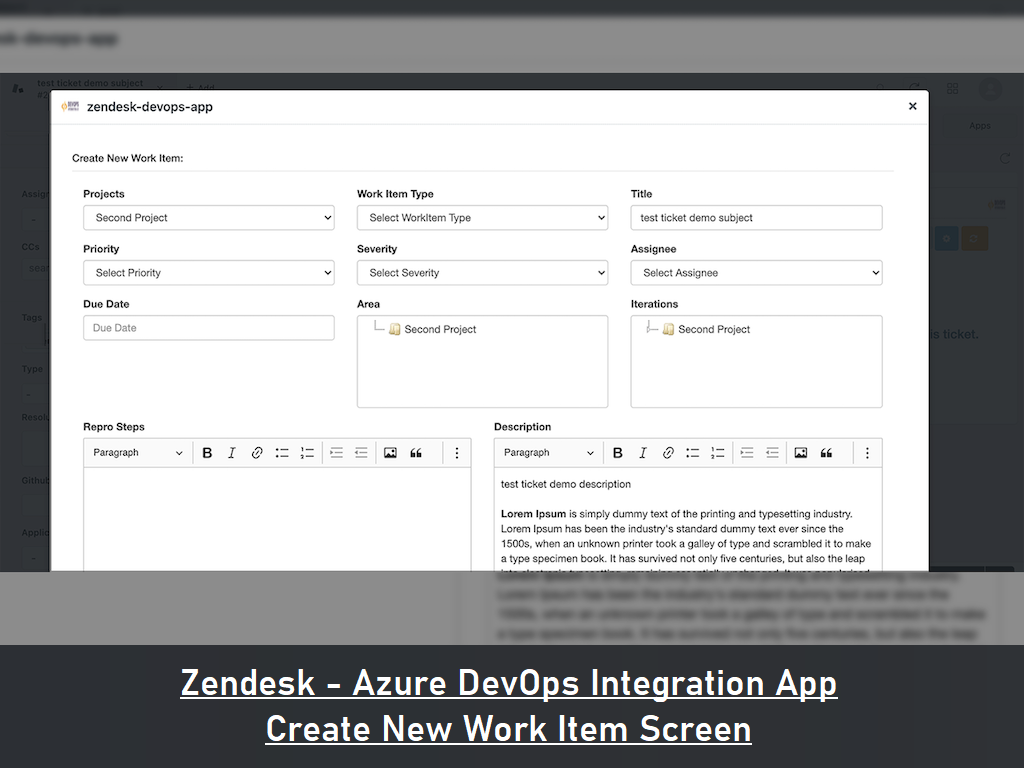
Task: Add a block quote in Description editor
Action: coord(827,452)
